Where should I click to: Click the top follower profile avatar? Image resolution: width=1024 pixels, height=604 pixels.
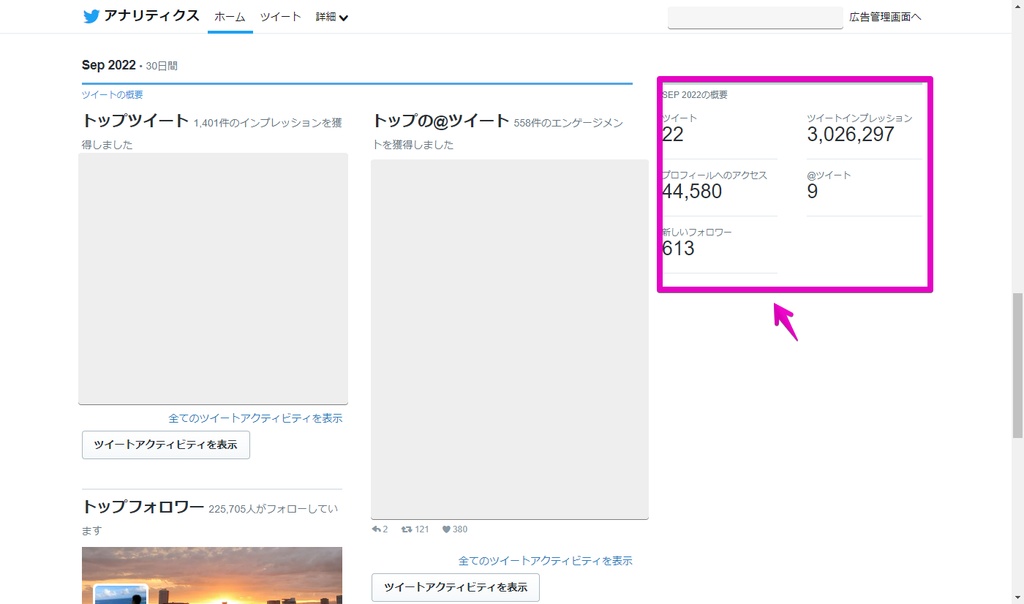pyautogui.click(x=121, y=595)
